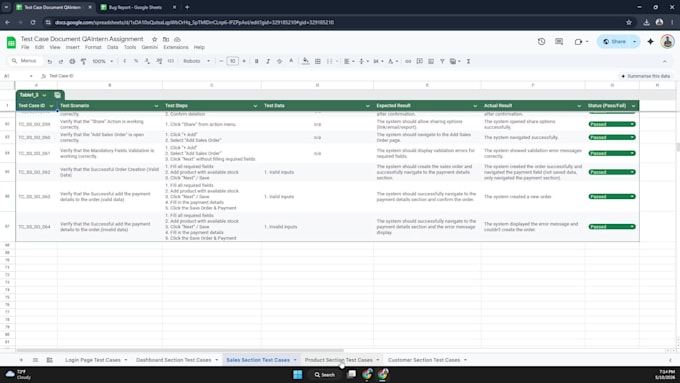Click the insert link icon
Screen dimensions: 680x383
408,62
